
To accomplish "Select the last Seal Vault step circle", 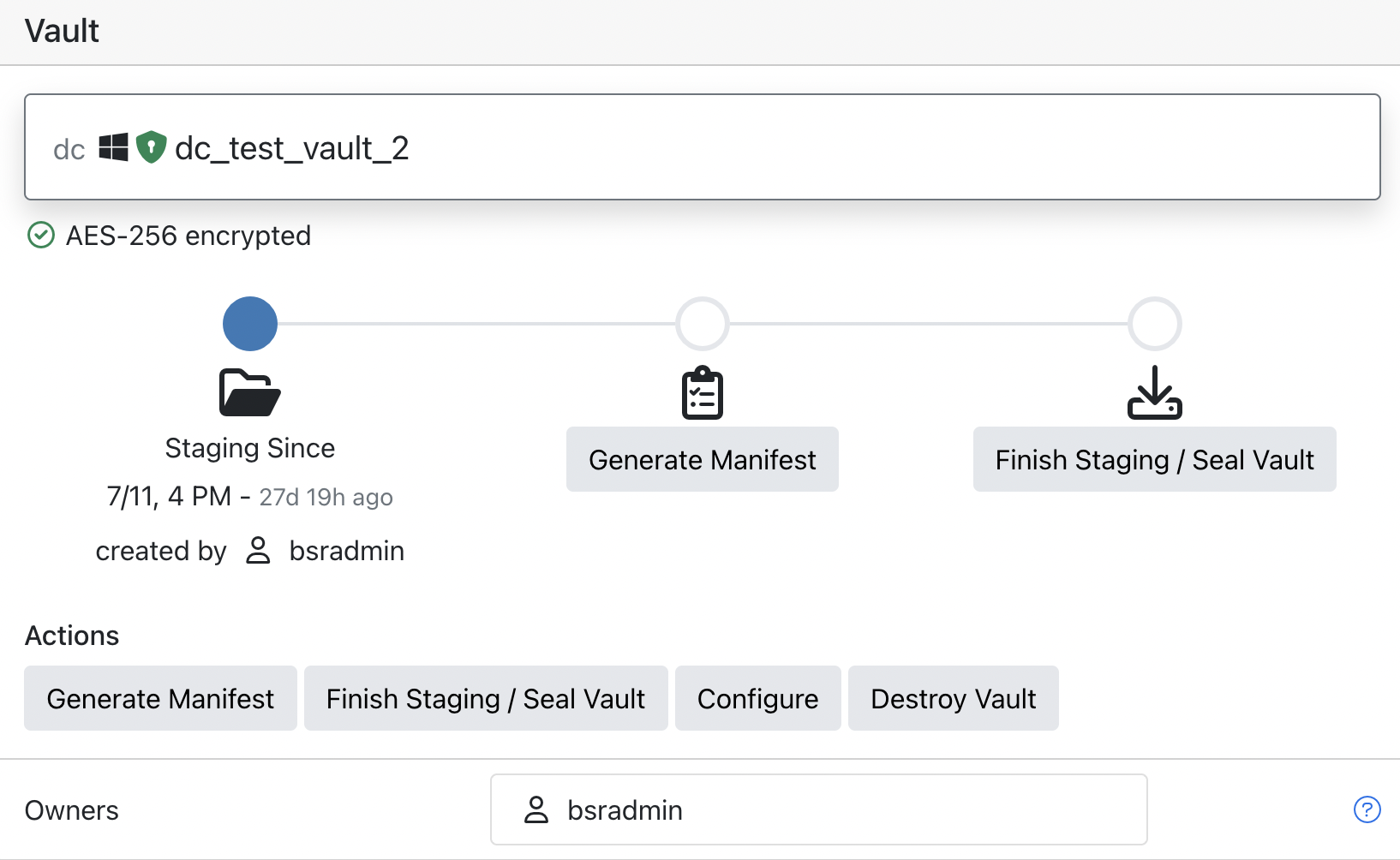I will (x=1154, y=324).
